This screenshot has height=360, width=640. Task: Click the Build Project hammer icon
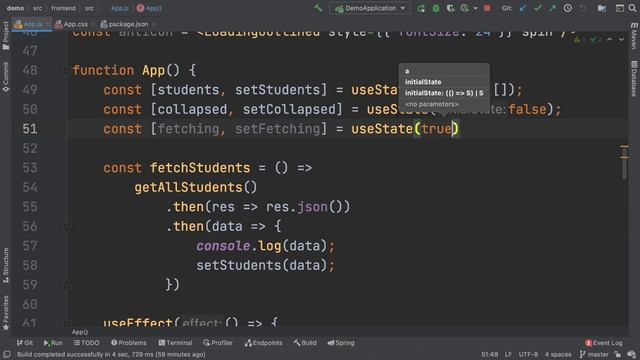point(318,8)
